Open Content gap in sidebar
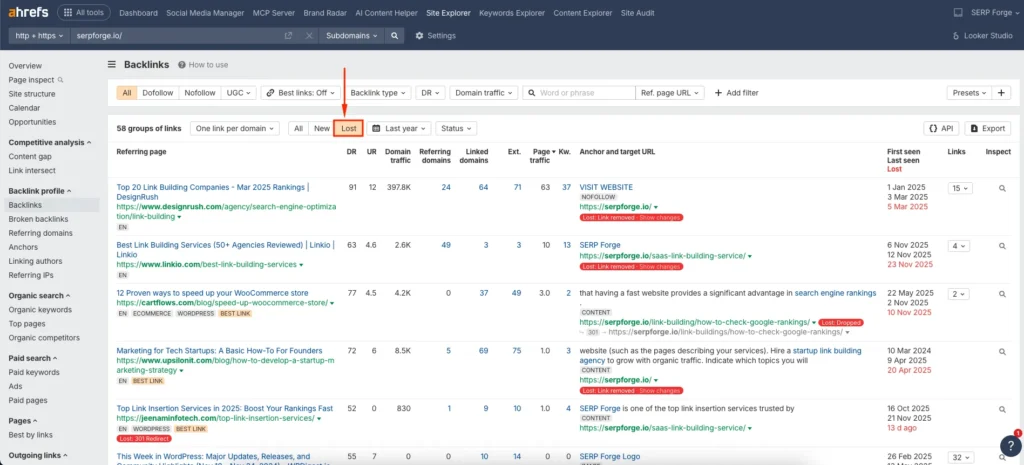Image resolution: width=1024 pixels, height=465 pixels. click(30, 157)
